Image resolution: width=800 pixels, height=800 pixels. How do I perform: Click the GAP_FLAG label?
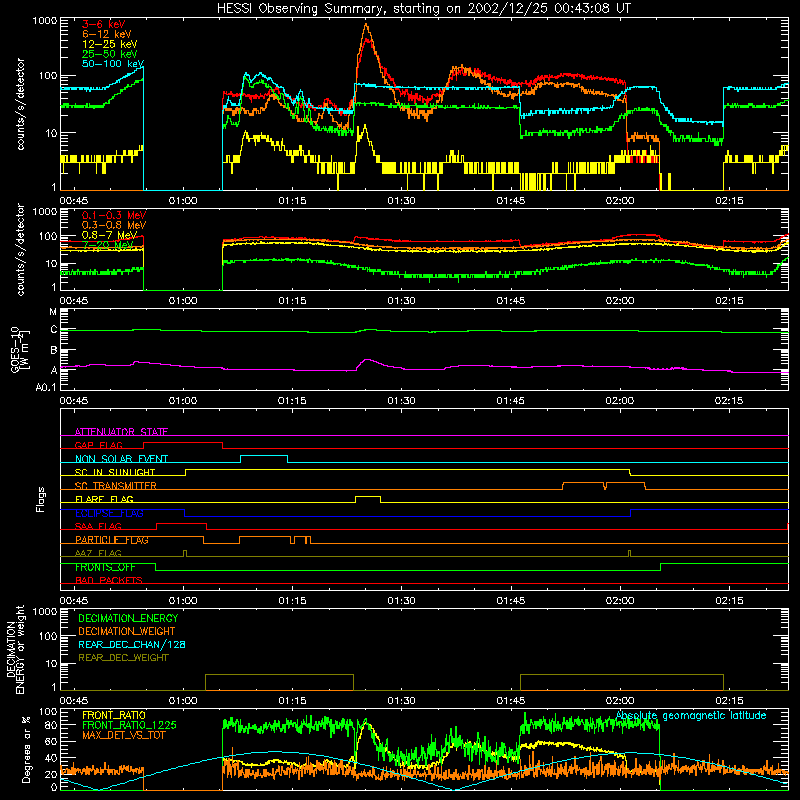click(98, 445)
